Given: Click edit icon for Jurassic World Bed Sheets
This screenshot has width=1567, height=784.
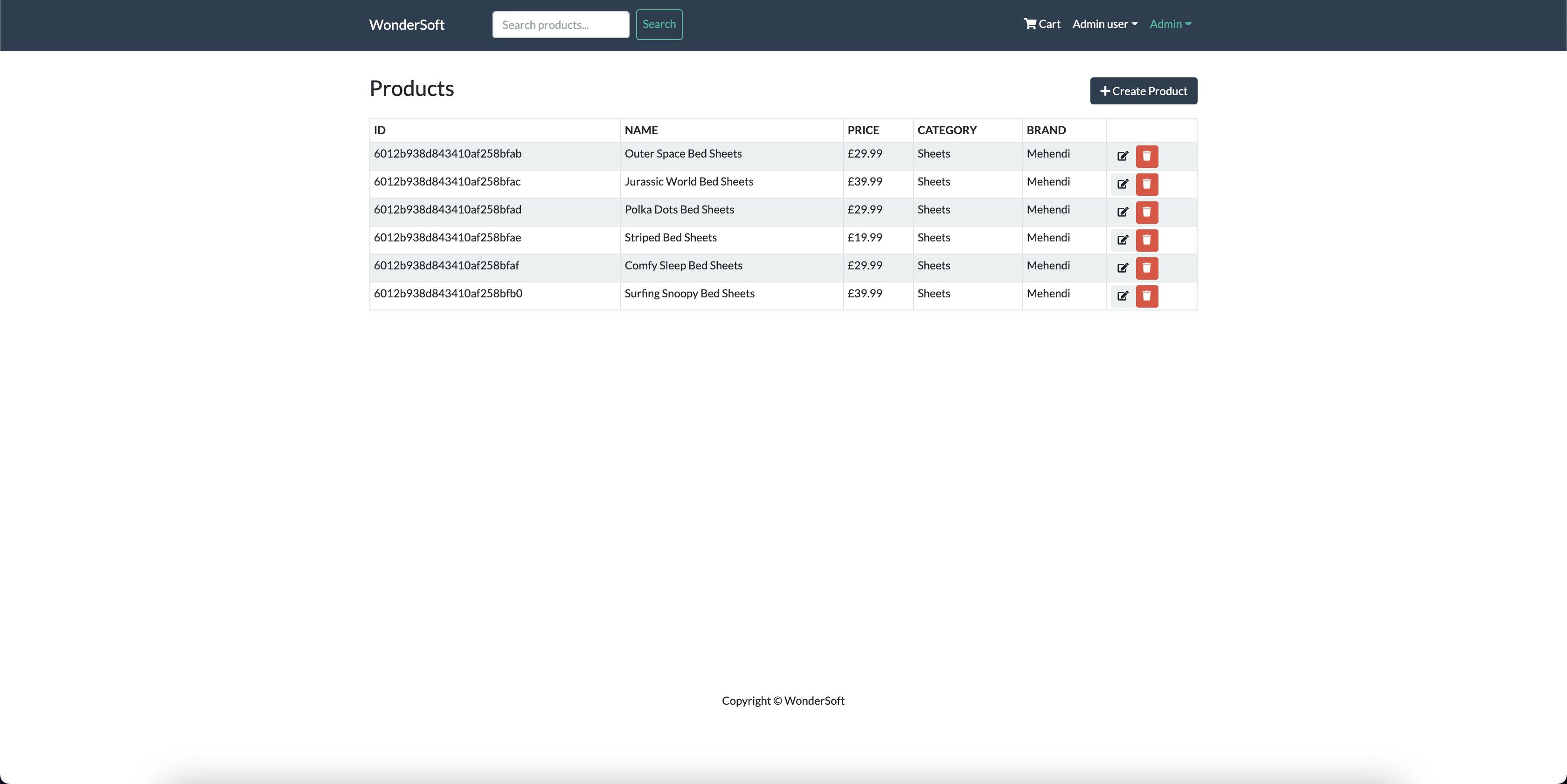Looking at the screenshot, I should point(1123,184).
